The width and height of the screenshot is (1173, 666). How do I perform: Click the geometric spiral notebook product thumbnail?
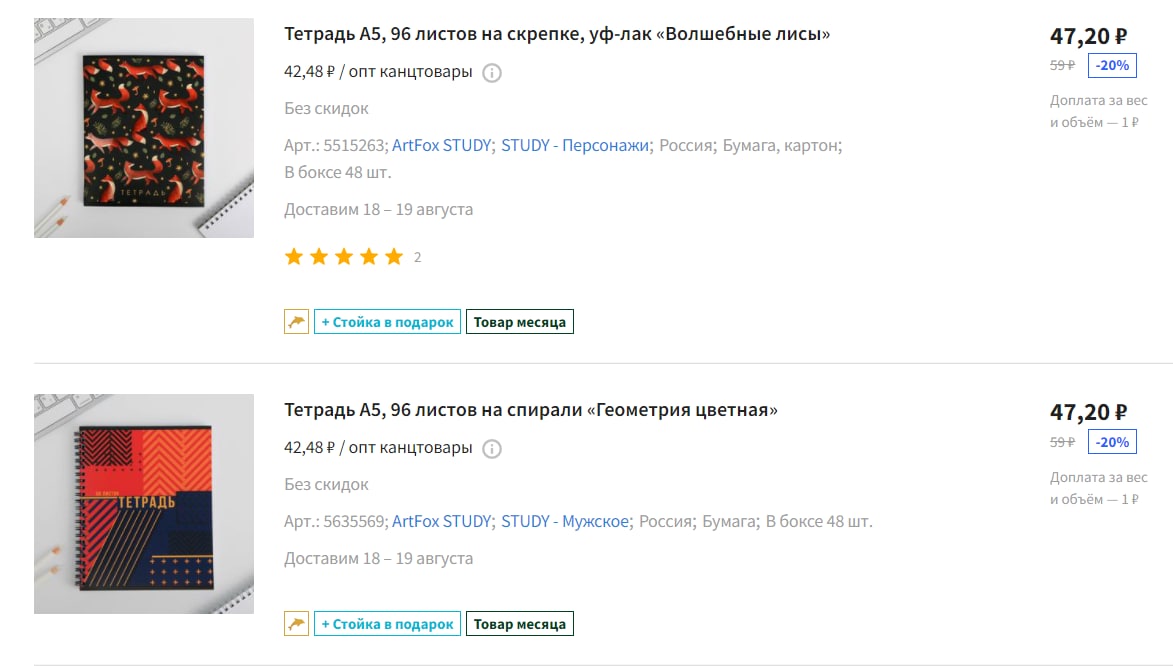tap(144, 504)
